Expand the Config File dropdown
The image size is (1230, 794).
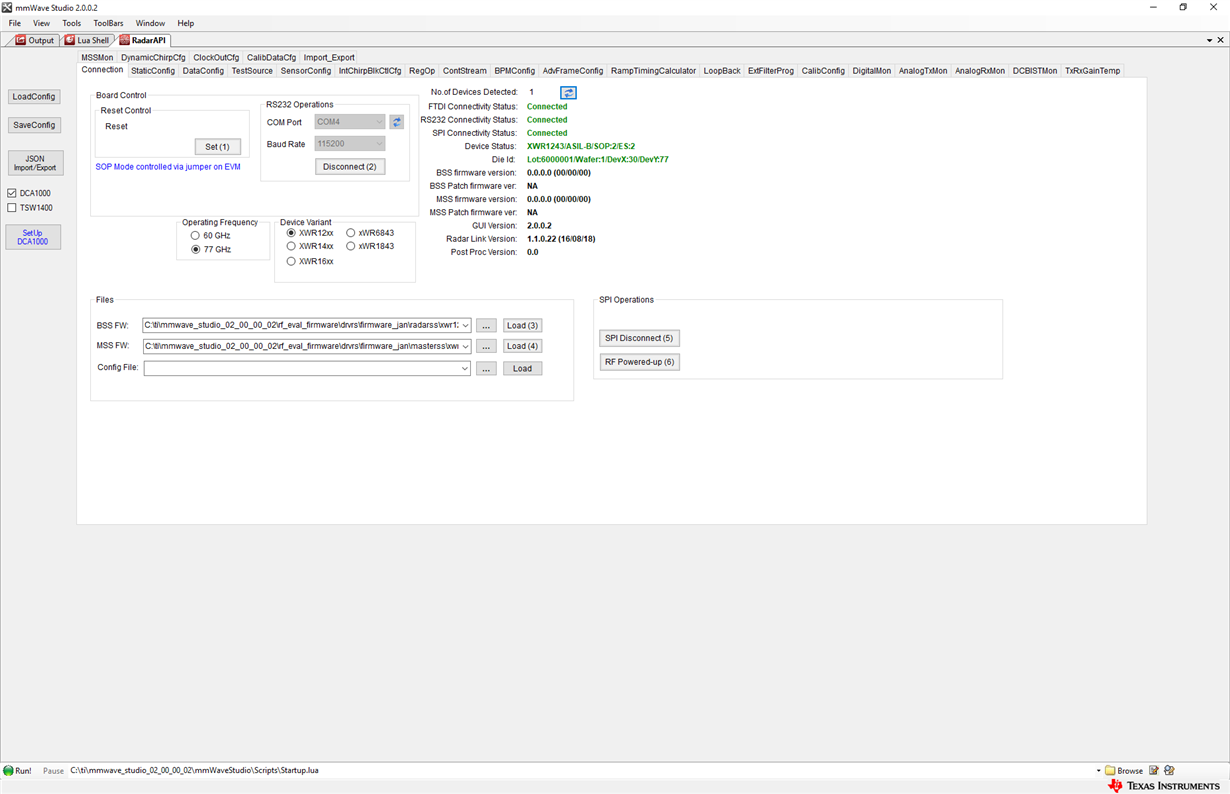(465, 369)
